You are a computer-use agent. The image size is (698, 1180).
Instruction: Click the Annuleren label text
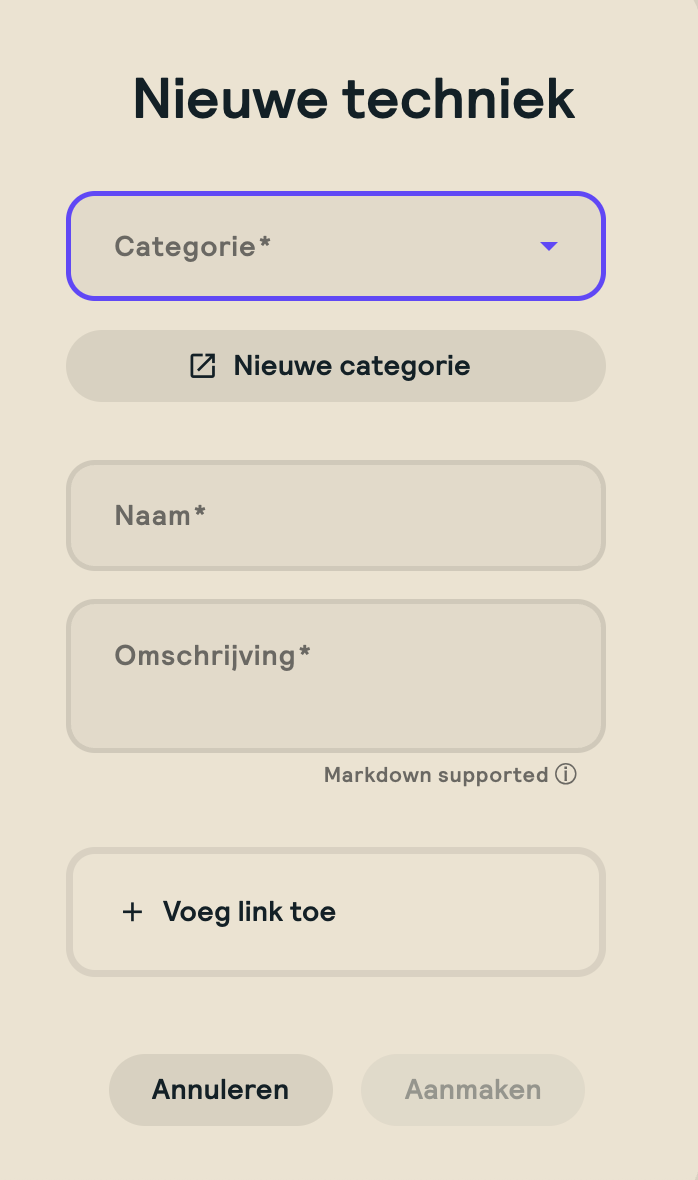[220, 1090]
